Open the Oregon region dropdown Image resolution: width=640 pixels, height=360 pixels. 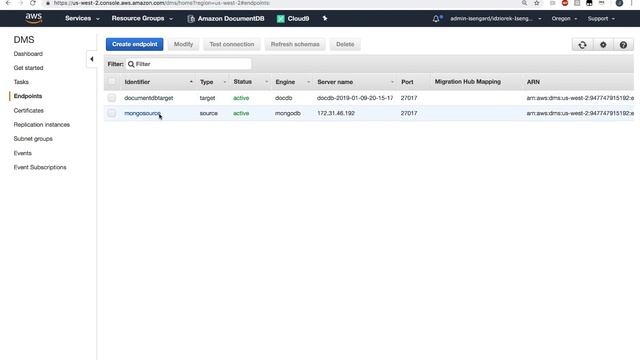(564, 19)
